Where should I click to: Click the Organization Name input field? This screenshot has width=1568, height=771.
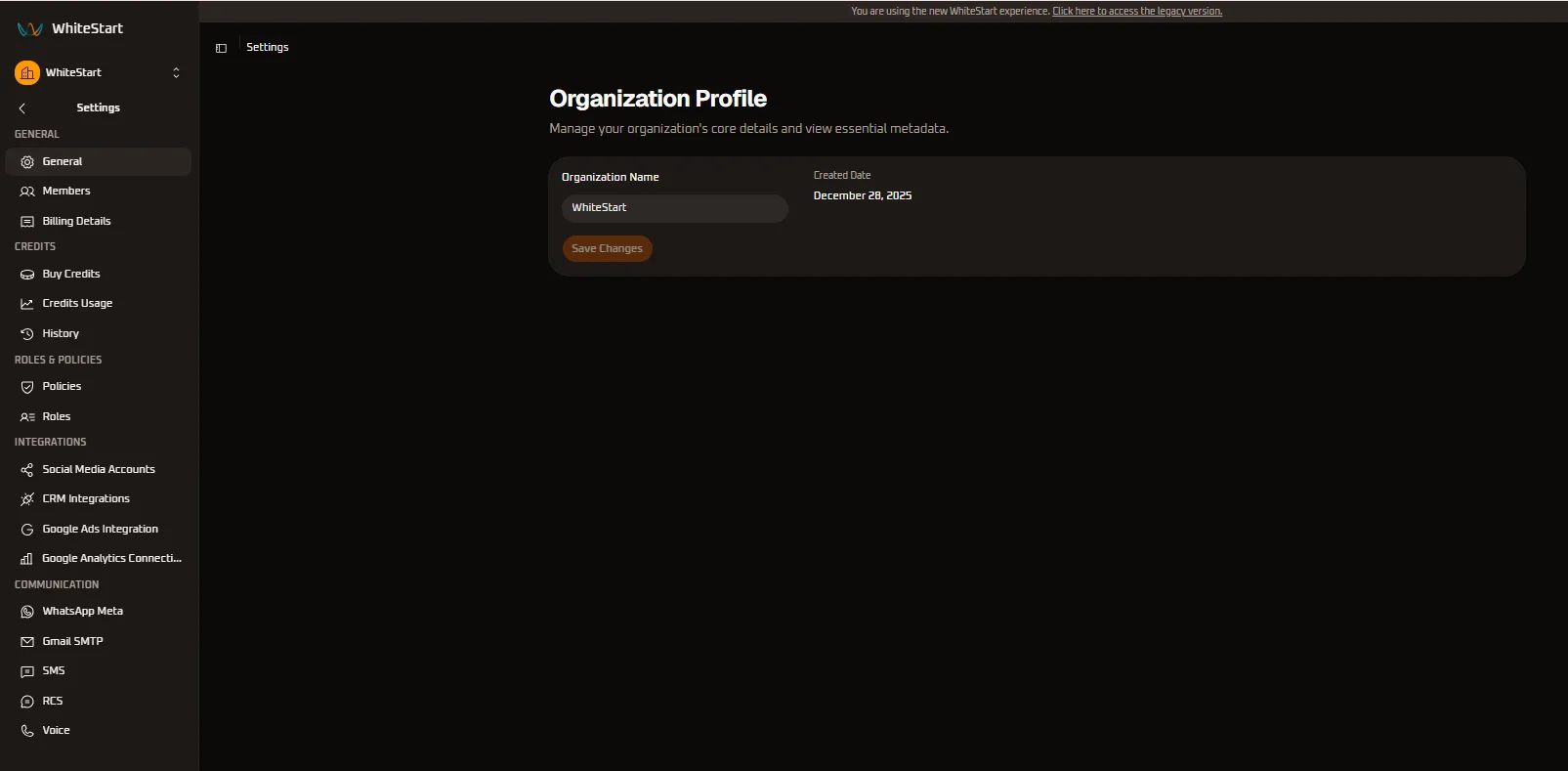coord(674,208)
